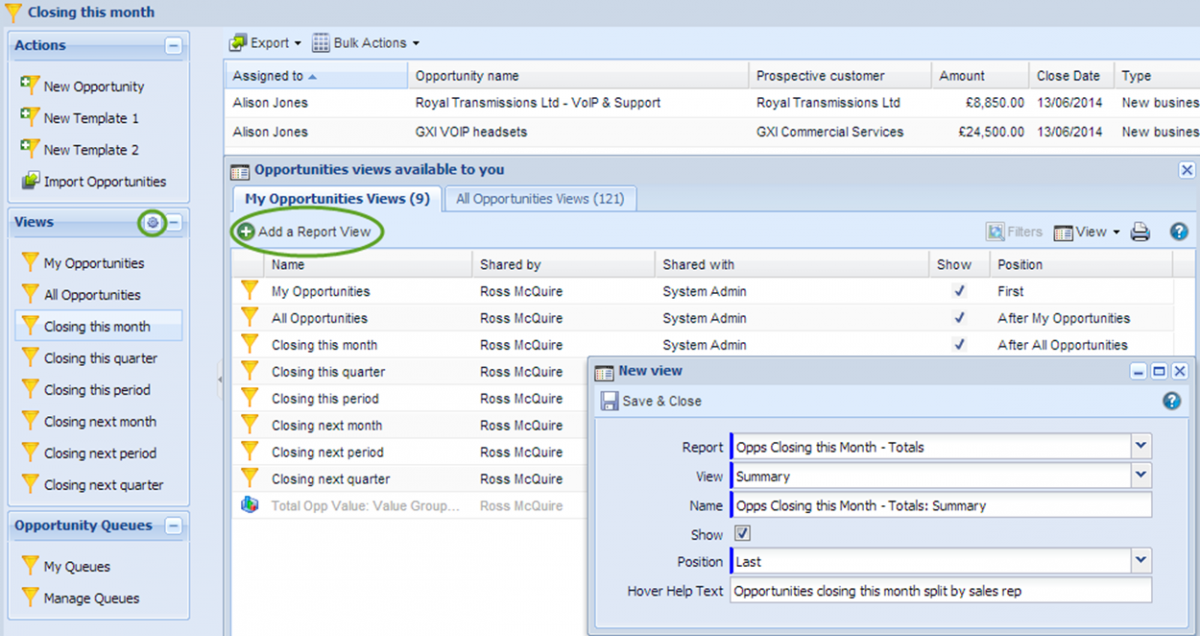1200x636 pixels.
Task: Select Closing this quarter row in views grid
Action: (x=410, y=372)
